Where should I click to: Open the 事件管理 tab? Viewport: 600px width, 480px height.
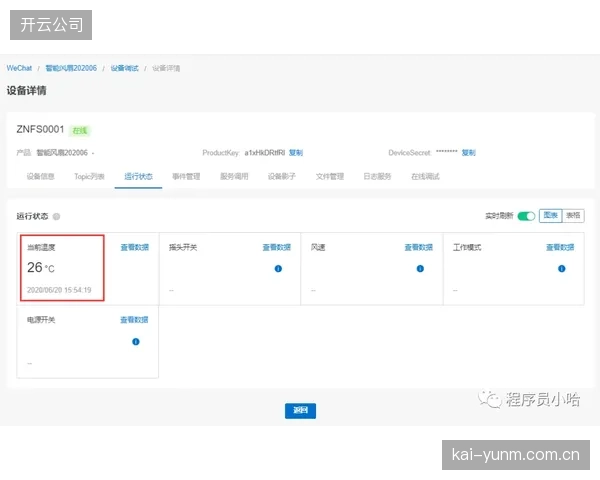[x=186, y=176]
